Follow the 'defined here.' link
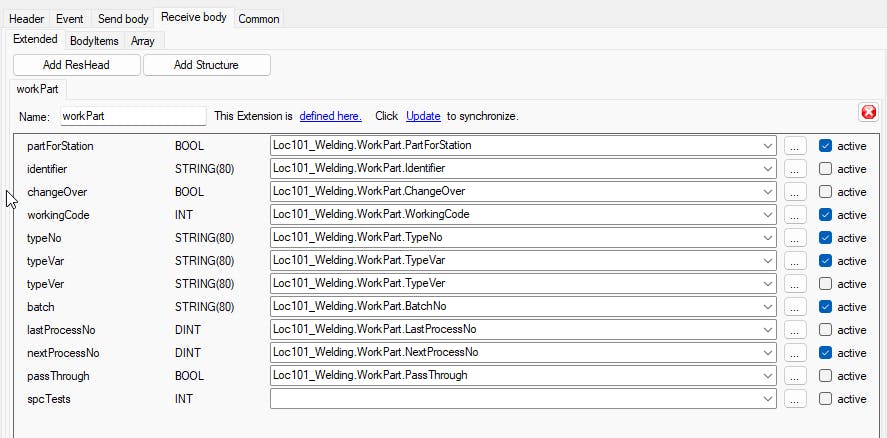887x438 pixels. coord(330,116)
